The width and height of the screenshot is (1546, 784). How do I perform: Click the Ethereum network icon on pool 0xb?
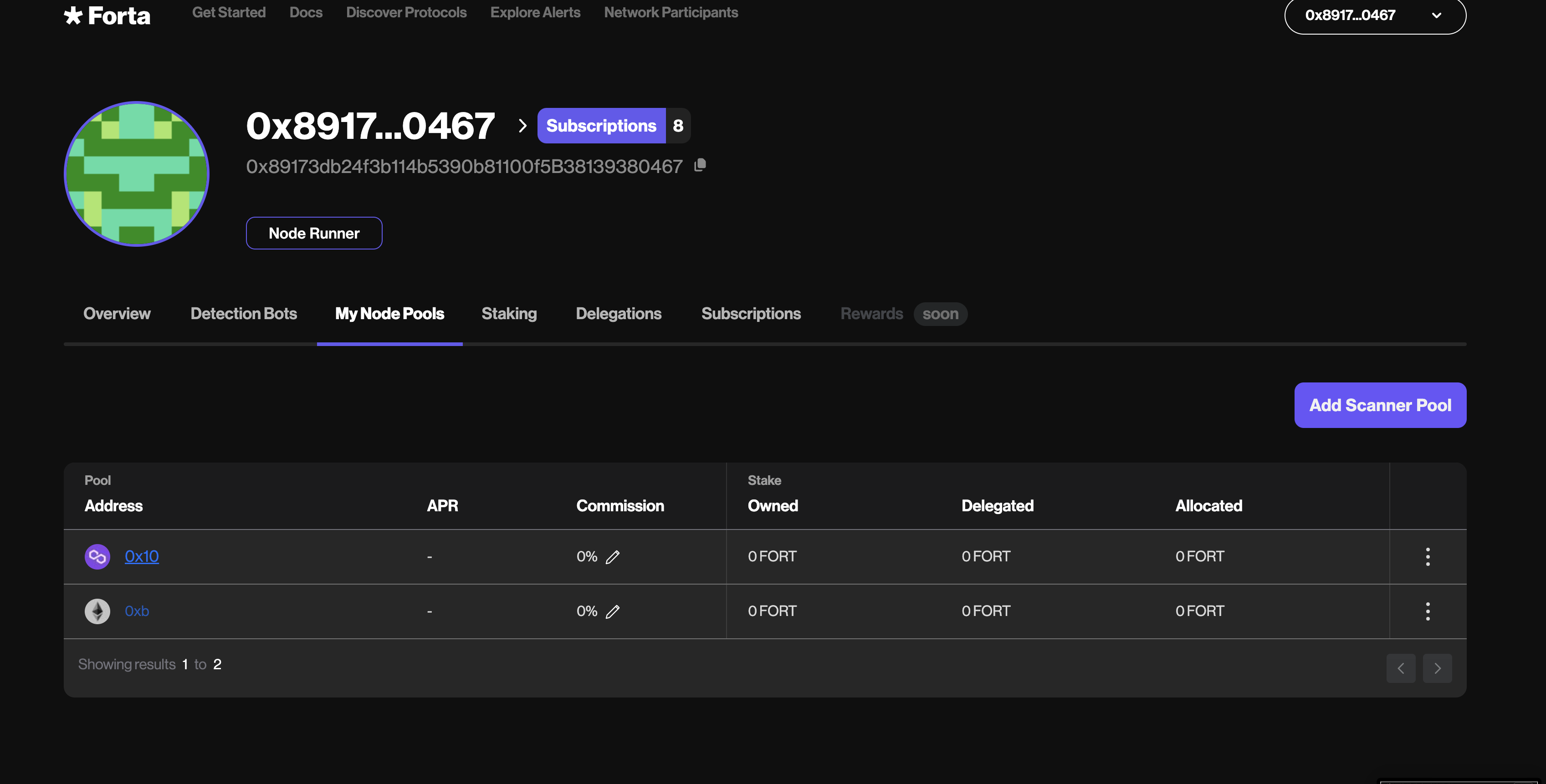click(97, 611)
